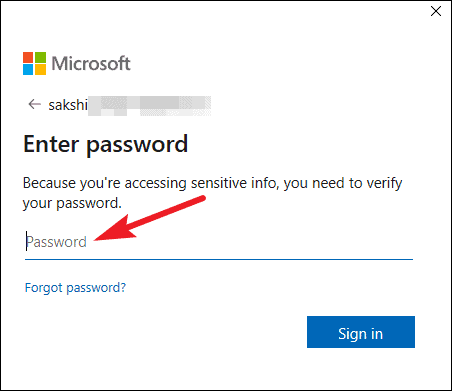Focus the Password input field
452x391 pixels.
[x=219, y=242]
